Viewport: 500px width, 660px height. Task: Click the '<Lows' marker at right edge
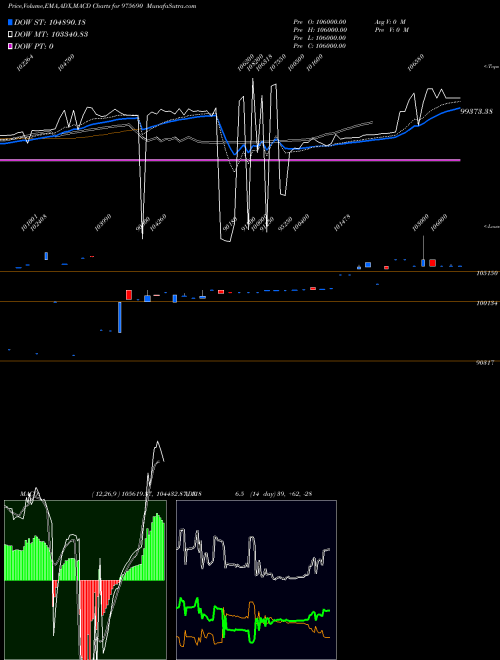(491, 226)
